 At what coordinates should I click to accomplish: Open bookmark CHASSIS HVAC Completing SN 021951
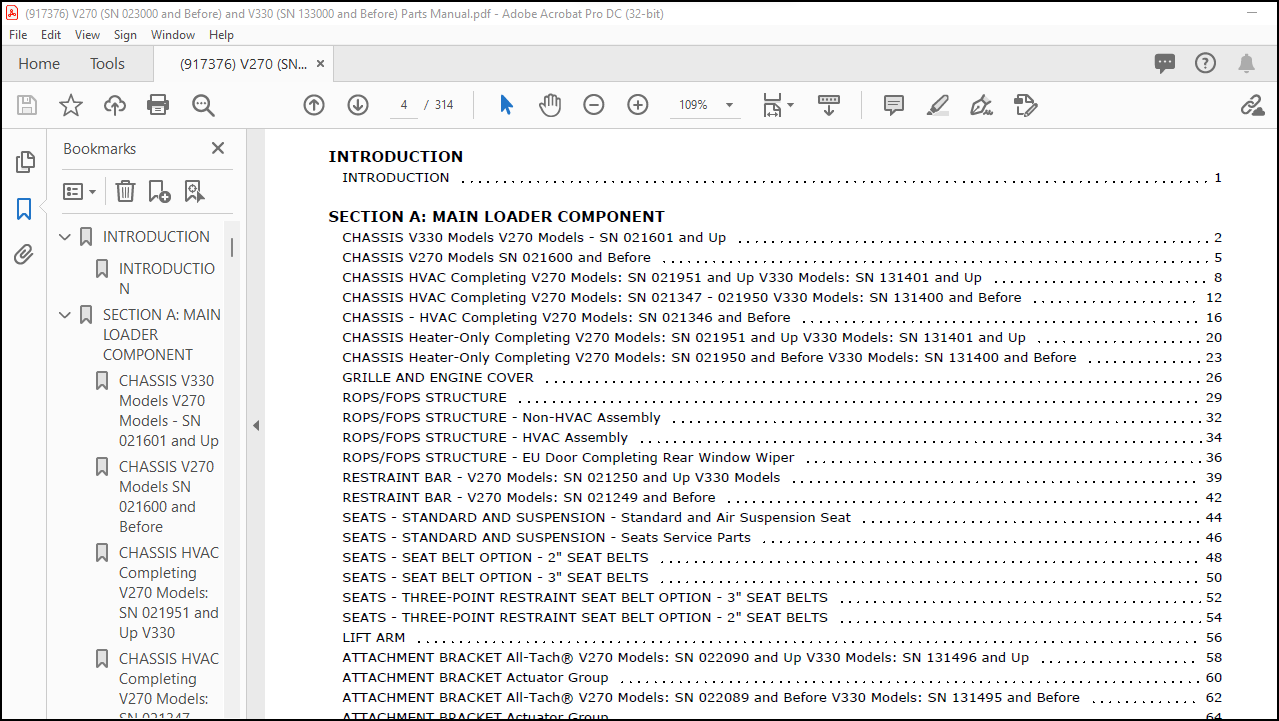[x=168, y=593]
